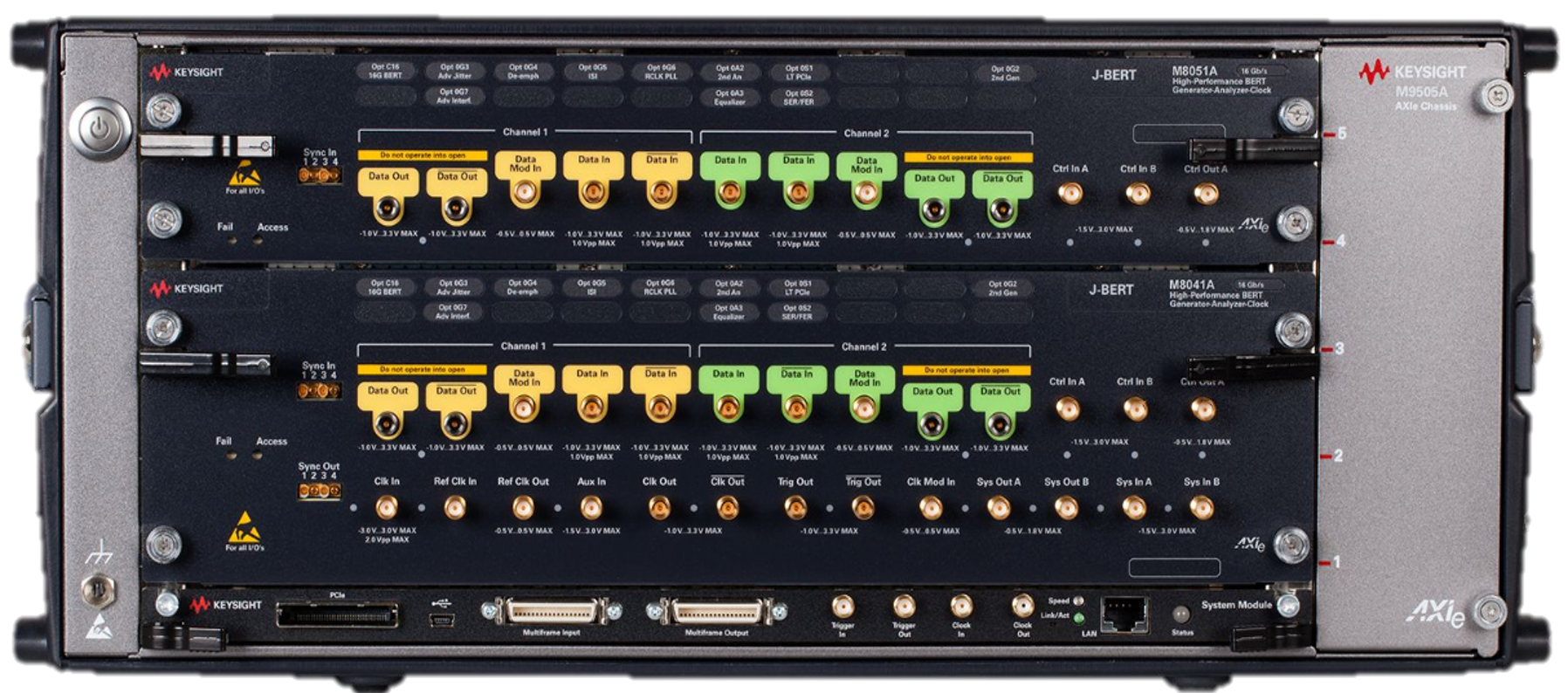This screenshot has width=1568, height=693.
Task: Click the Opt 0S1 LT PCIe label on M8051A
Action: click(798, 72)
